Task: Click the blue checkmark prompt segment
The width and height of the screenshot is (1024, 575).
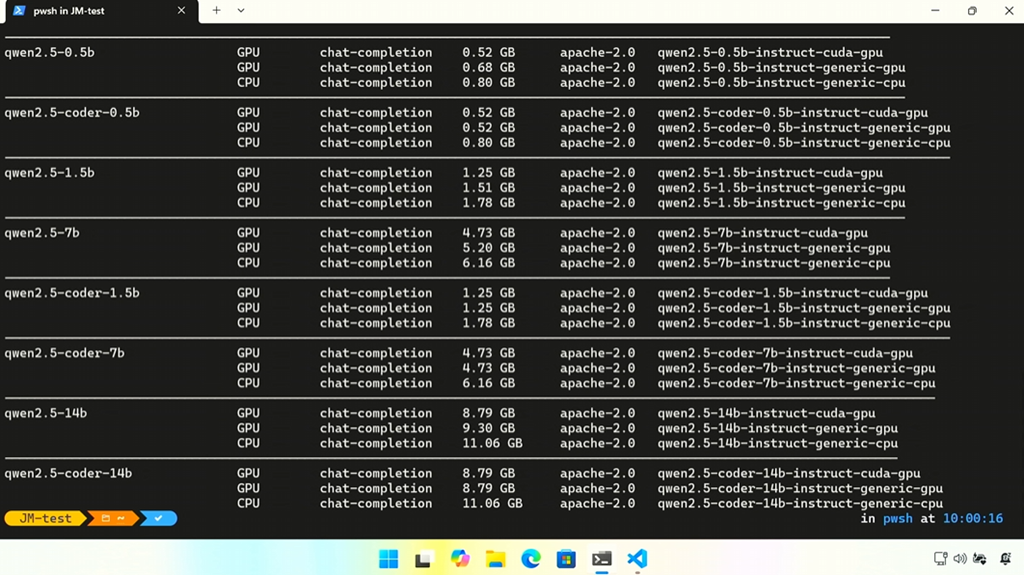Action: [x=158, y=518]
